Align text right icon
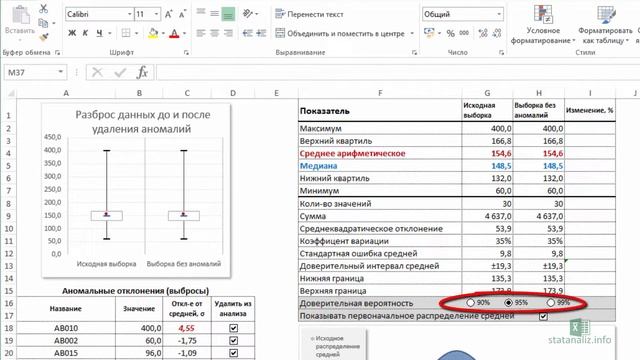The image size is (640, 360). tap(228, 33)
